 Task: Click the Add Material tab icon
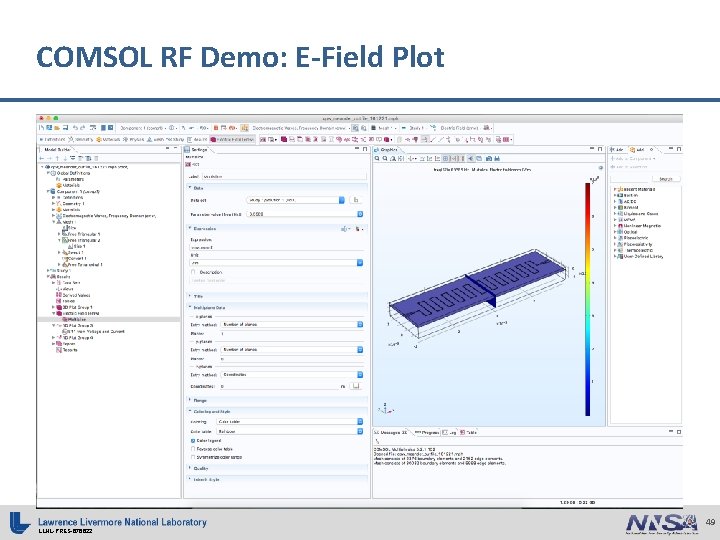(632, 150)
